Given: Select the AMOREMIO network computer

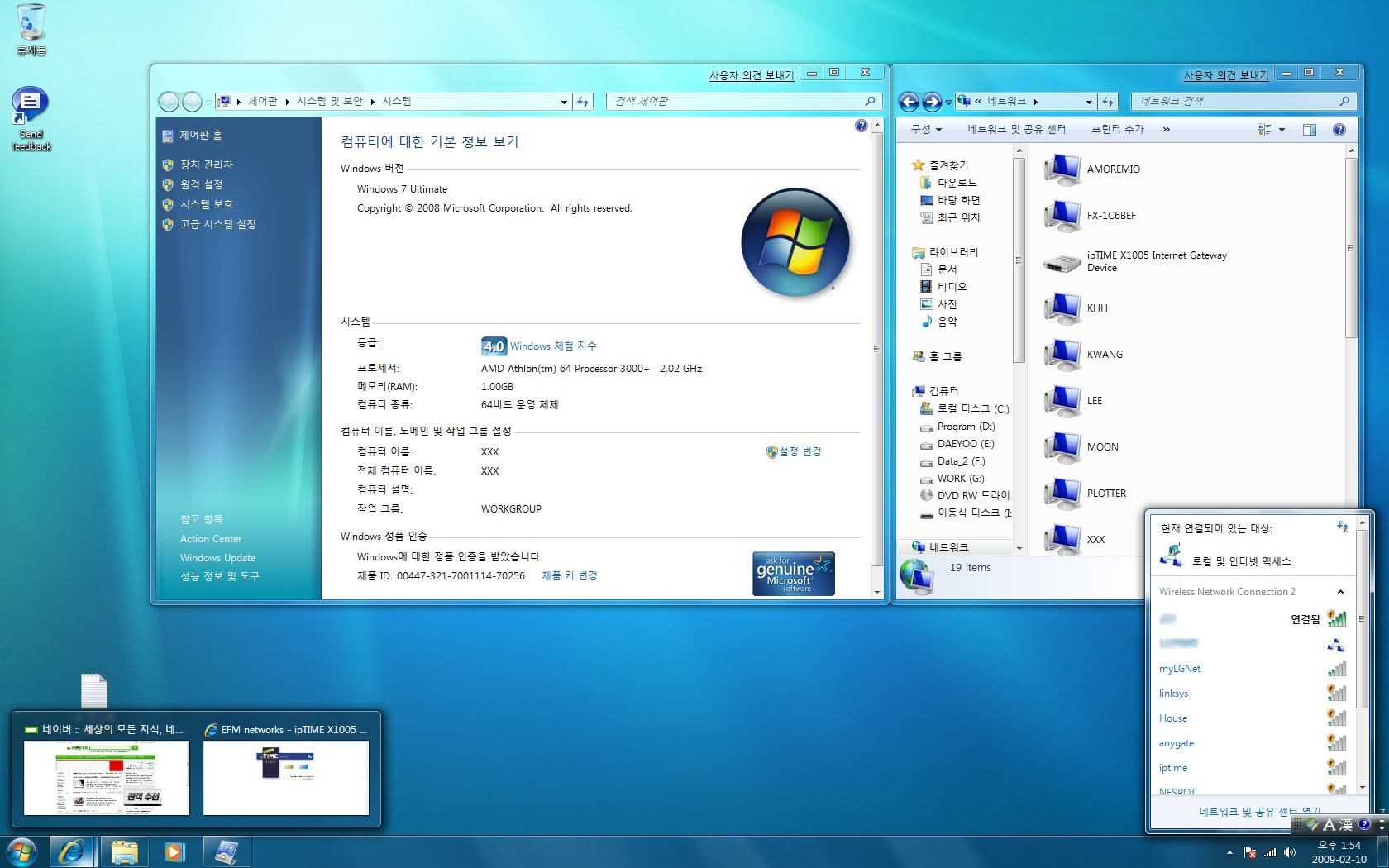Looking at the screenshot, I should coord(1092,169).
